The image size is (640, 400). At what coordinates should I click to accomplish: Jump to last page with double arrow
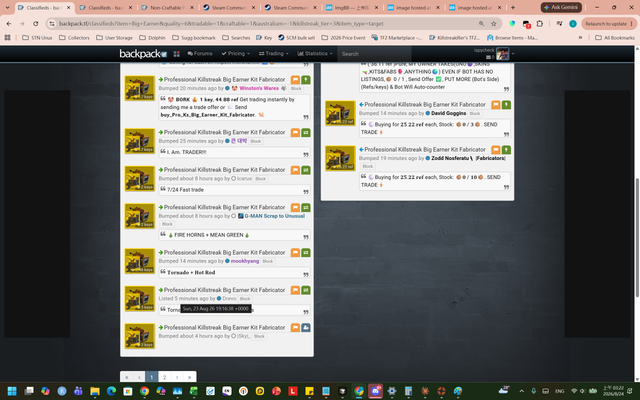(x=189, y=377)
